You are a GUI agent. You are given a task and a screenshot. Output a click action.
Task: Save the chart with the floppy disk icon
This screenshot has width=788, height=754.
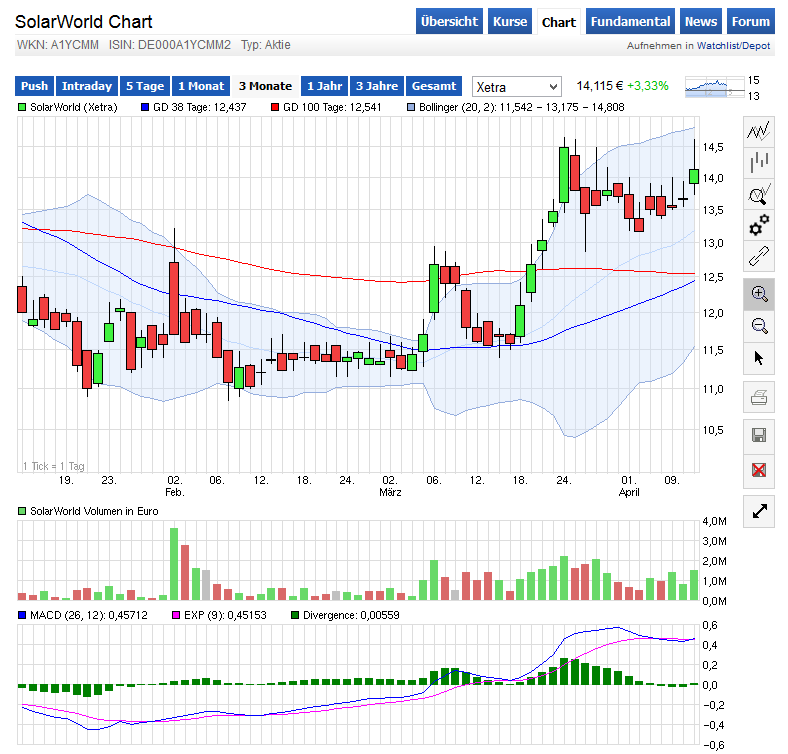pos(758,435)
